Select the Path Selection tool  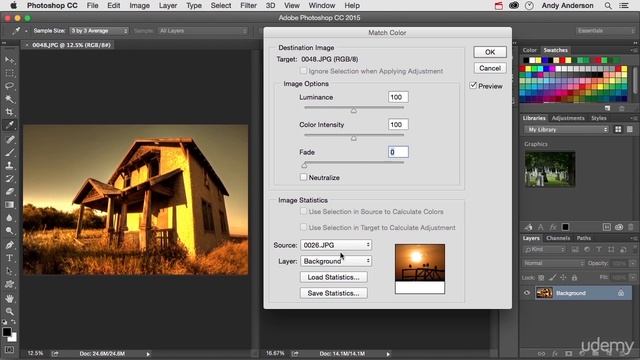(9, 271)
